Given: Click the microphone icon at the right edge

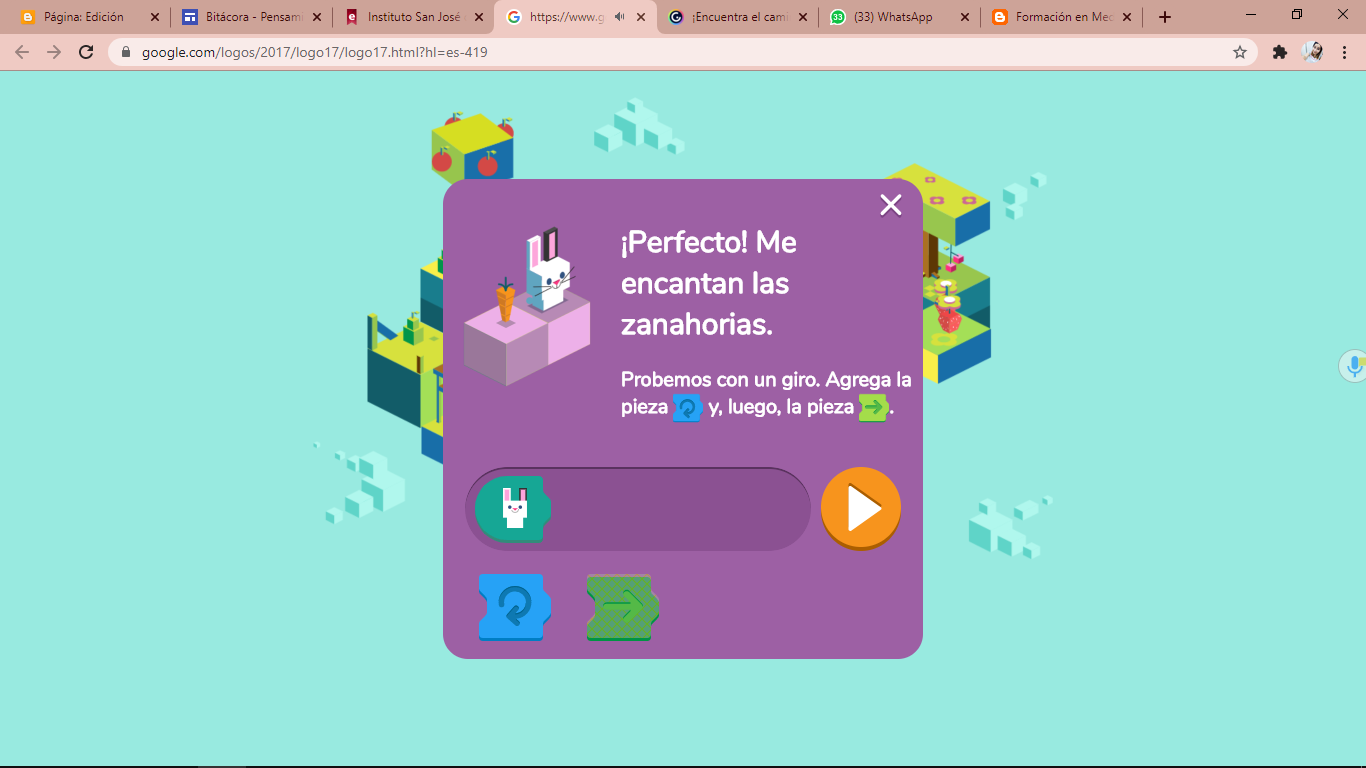Looking at the screenshot, I should click(1354, 366).
